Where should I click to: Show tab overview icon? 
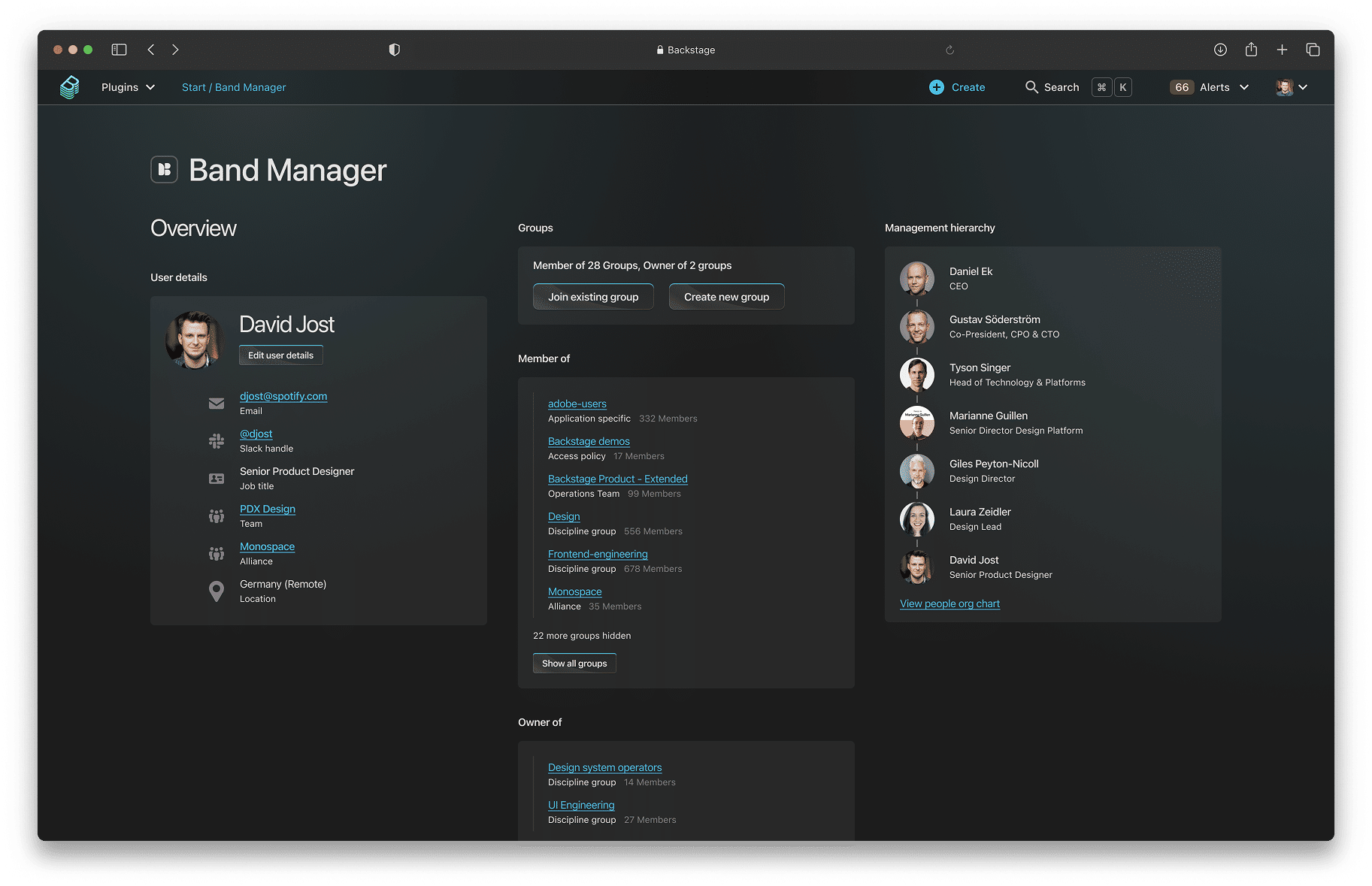pos(1313,50)
